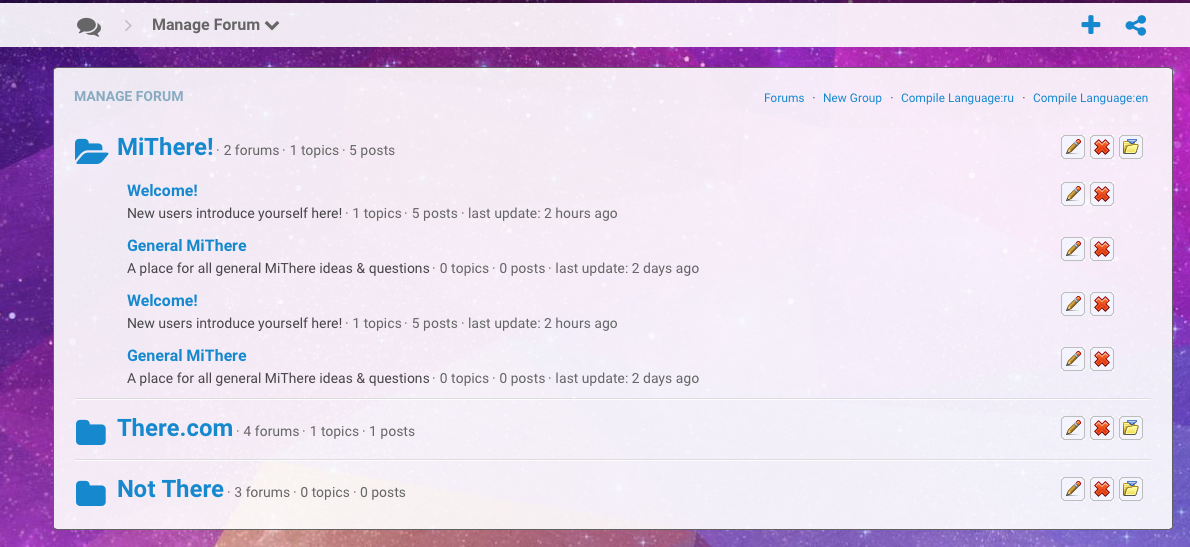Delete the Not There group

tap(1102, 489)
